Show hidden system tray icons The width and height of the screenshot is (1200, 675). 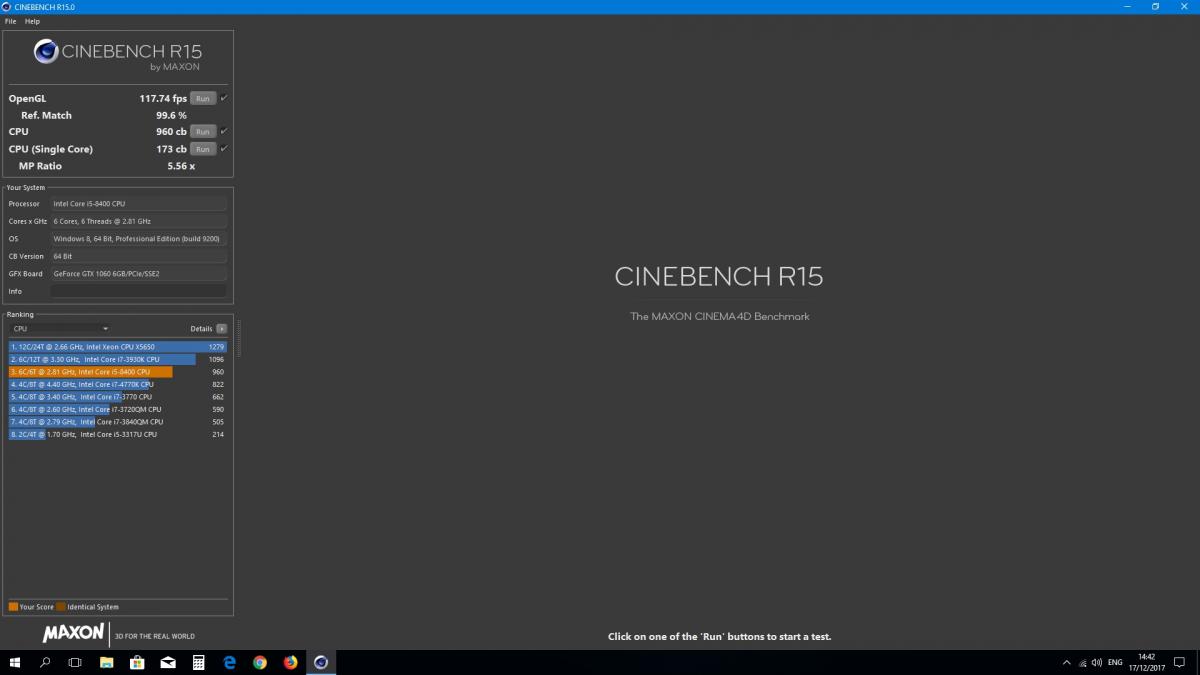pos(1065,662)
